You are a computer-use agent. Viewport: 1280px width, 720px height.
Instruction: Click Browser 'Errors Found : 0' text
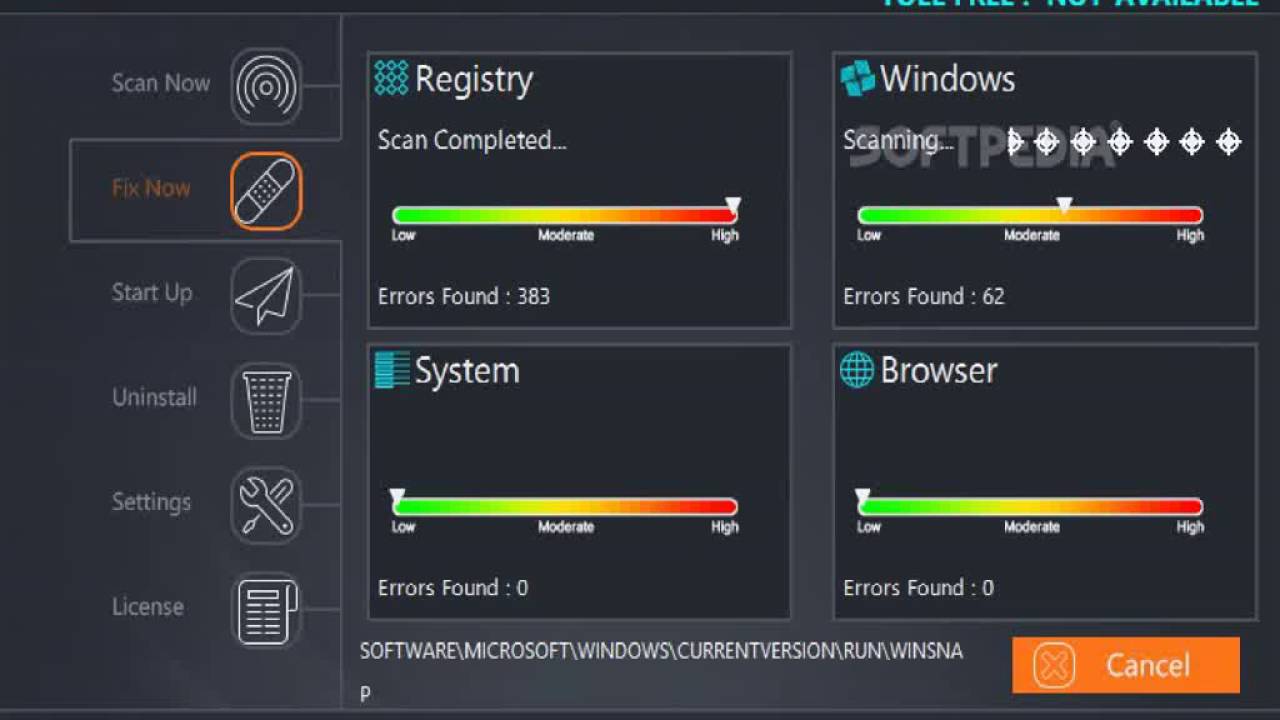[x=919, y=588]
